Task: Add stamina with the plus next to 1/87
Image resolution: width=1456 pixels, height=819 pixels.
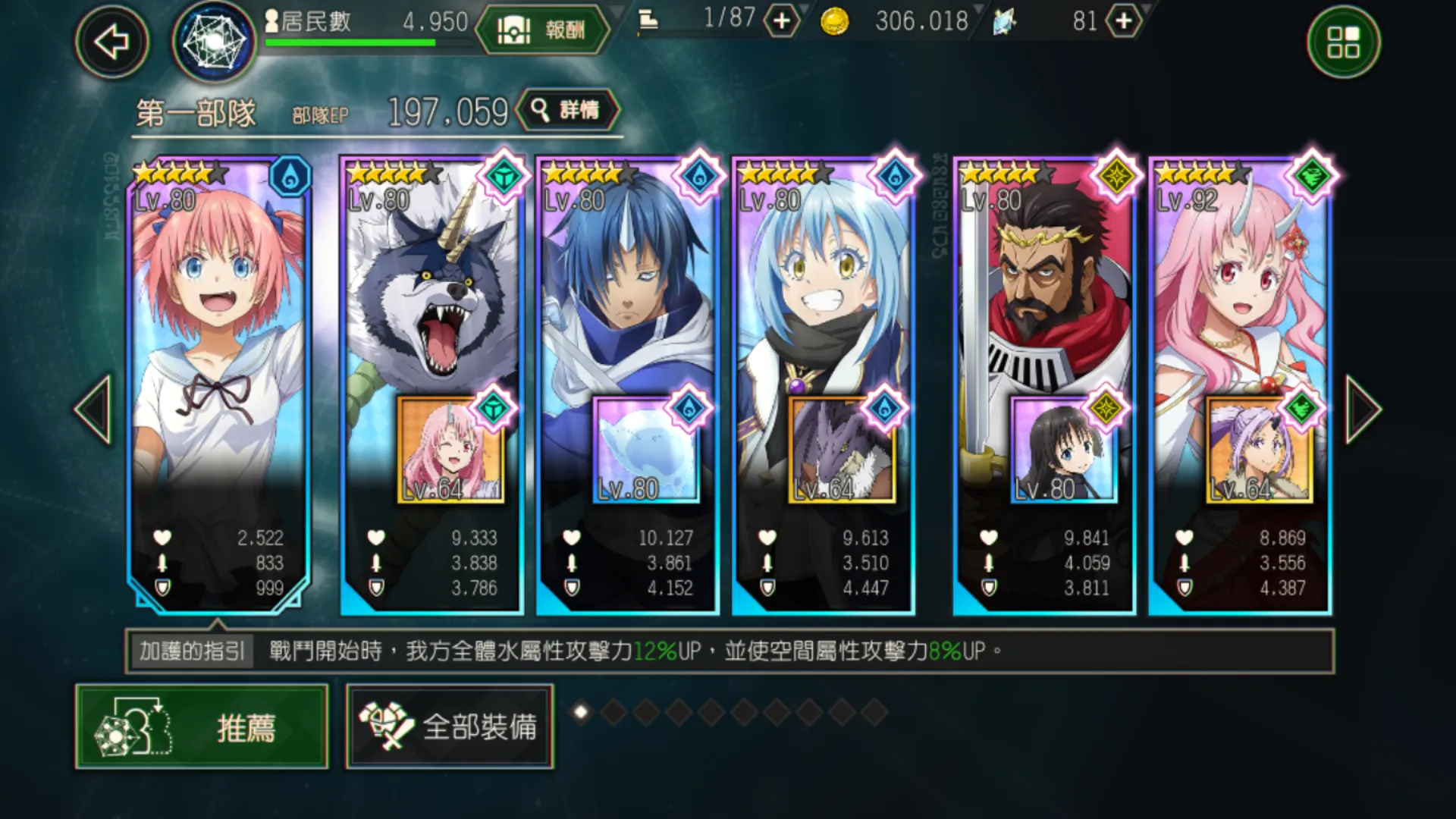Action: point(781,20)
